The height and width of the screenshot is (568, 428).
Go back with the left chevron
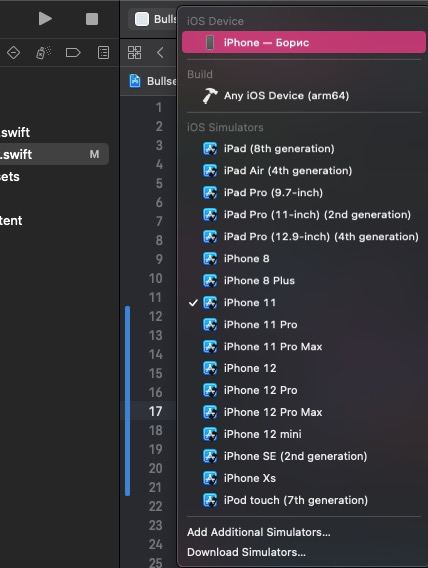pyautogui.click(x=160, y=53)
